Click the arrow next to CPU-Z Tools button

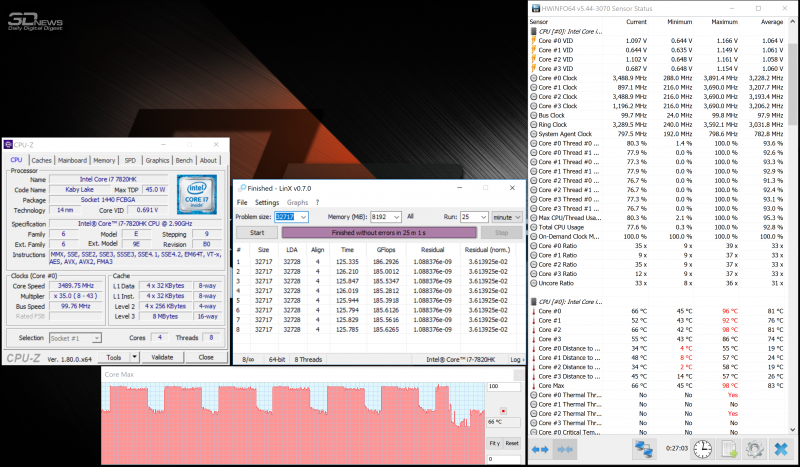tap(134, 357)
